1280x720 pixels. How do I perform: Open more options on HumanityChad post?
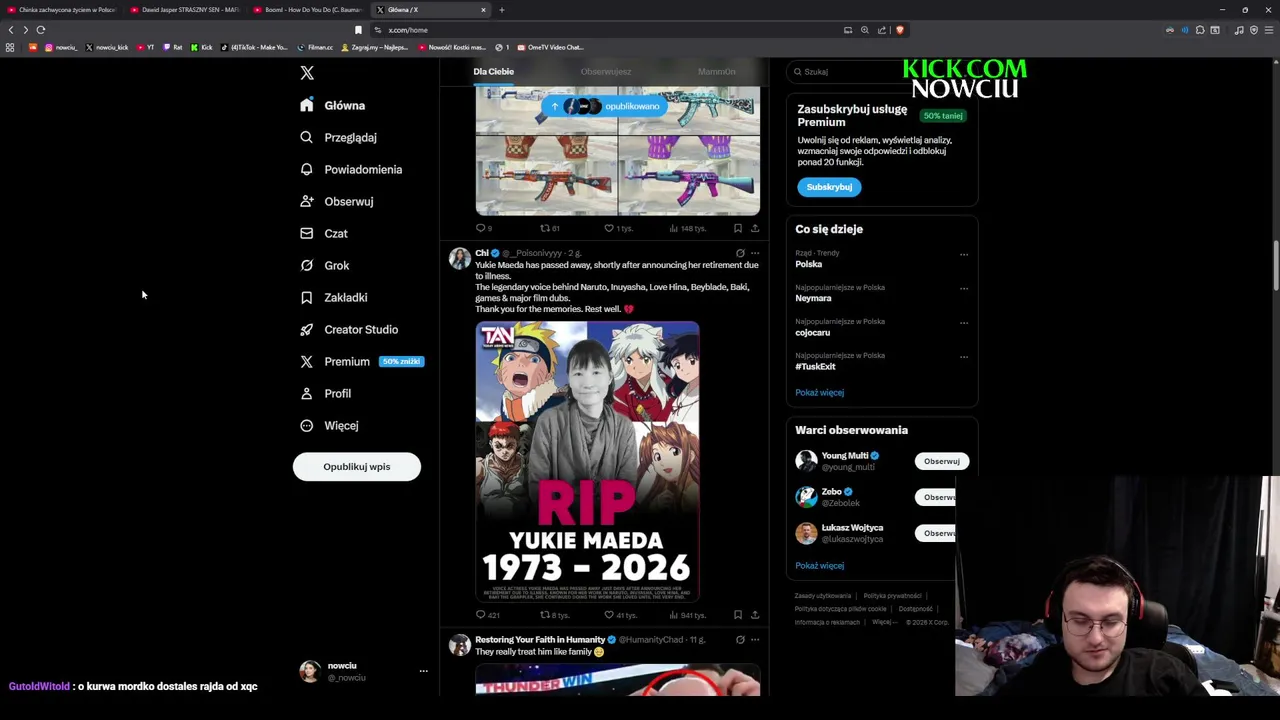(x=755, y=640)
